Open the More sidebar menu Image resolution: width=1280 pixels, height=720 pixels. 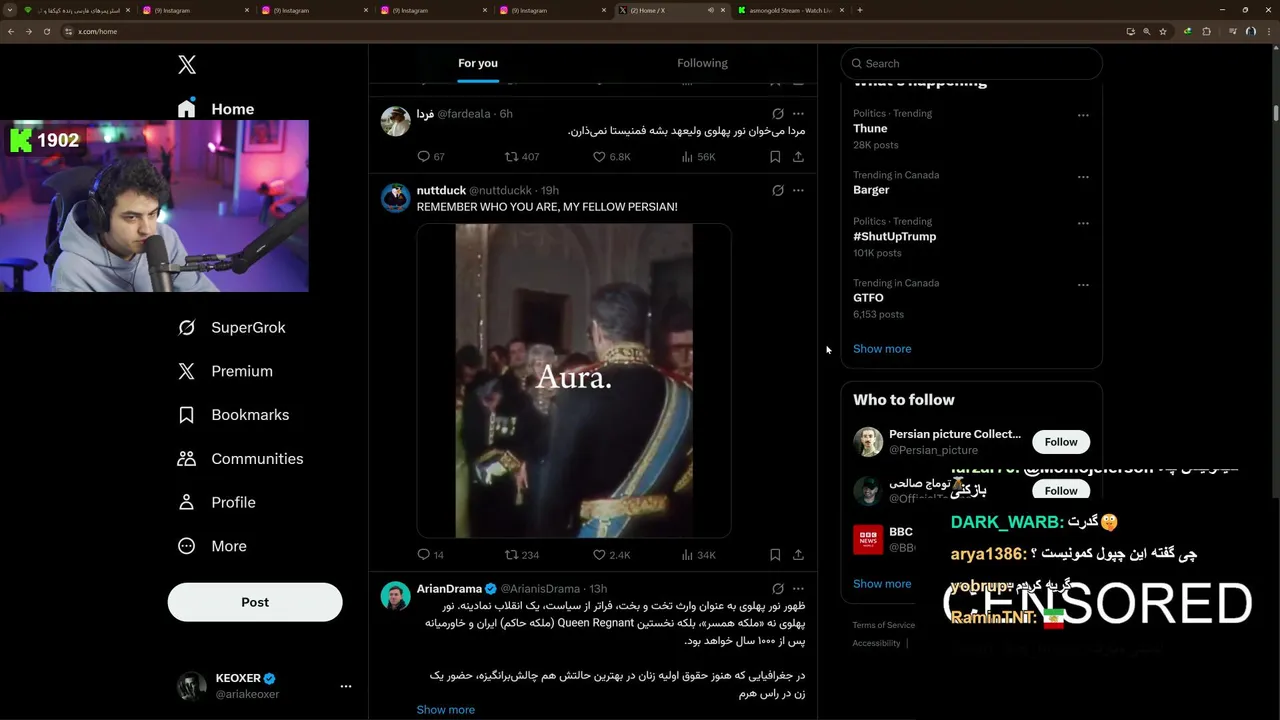(x=212, y=547)
